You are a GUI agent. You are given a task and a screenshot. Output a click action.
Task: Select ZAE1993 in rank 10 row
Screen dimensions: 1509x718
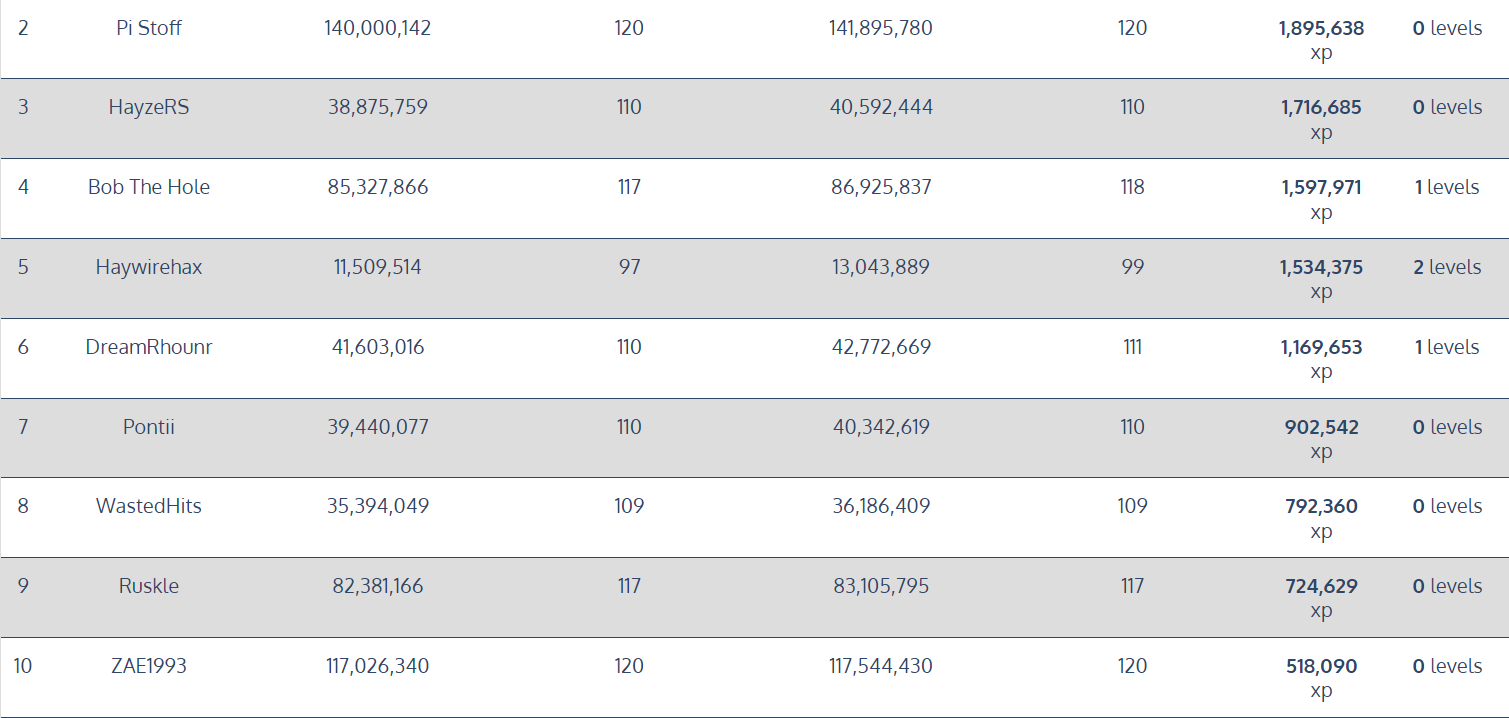tap(149, 666)
